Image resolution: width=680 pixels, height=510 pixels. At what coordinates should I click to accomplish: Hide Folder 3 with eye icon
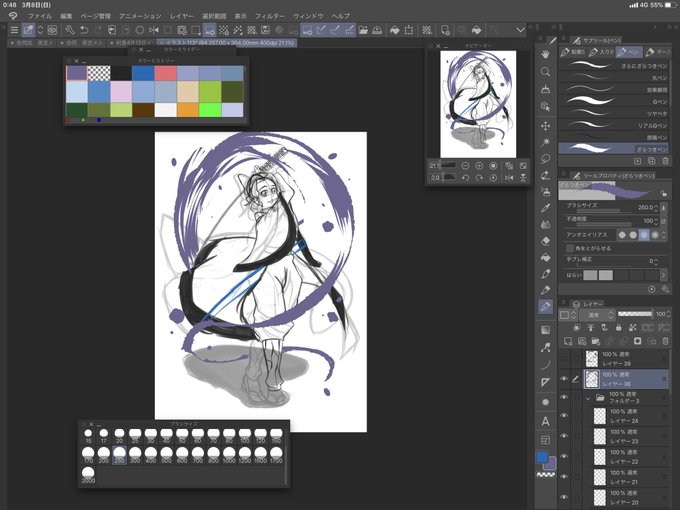564,397
